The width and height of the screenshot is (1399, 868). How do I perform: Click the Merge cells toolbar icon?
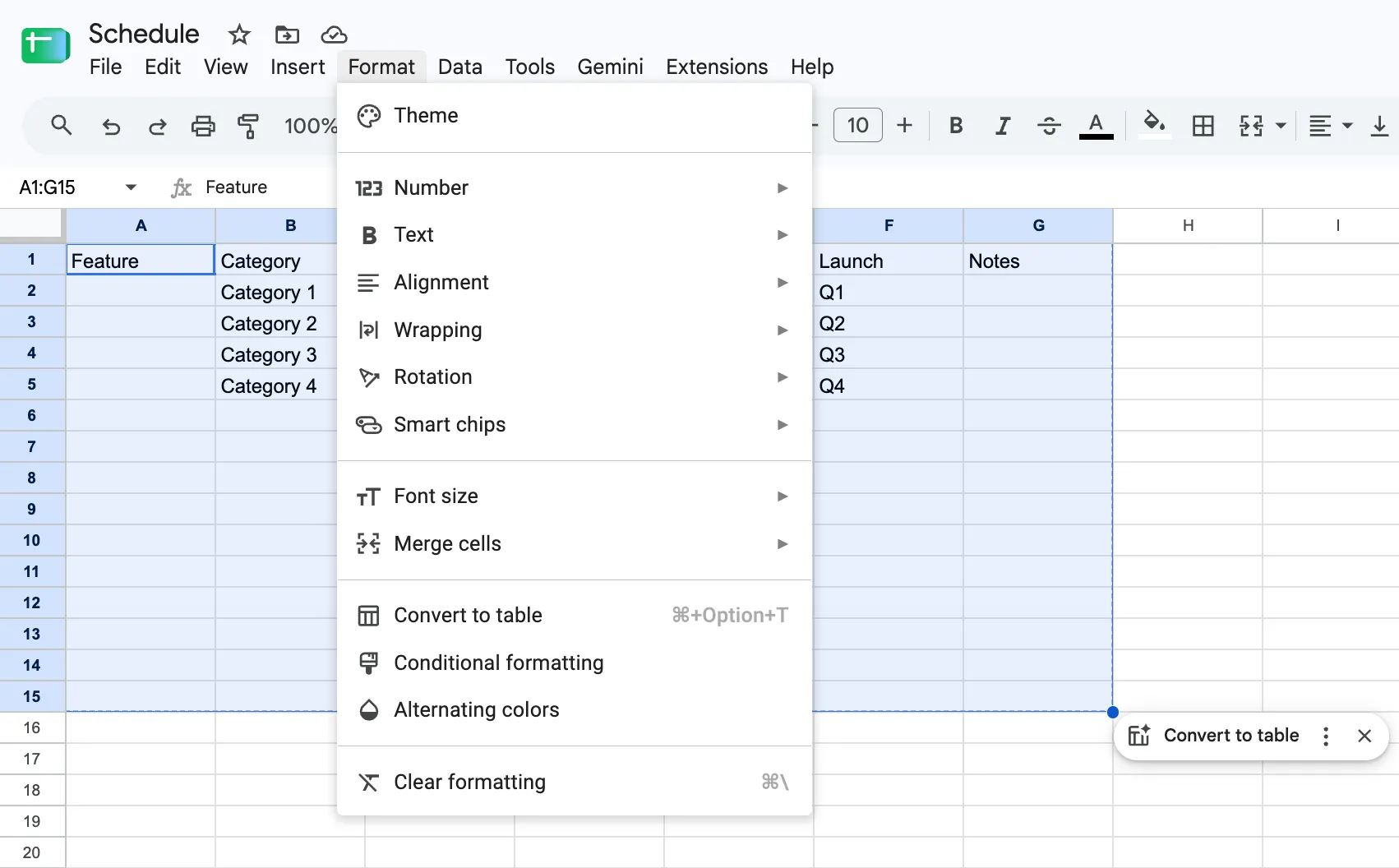coord(1251,126)
